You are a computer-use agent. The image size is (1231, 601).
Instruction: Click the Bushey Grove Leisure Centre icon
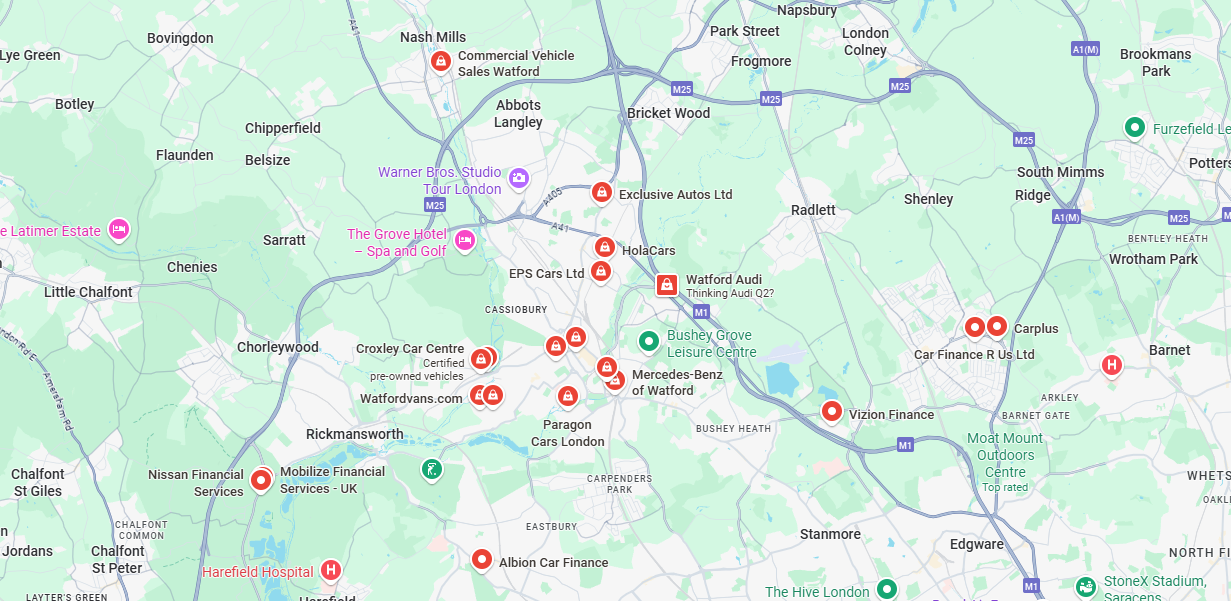pos(649,342)
